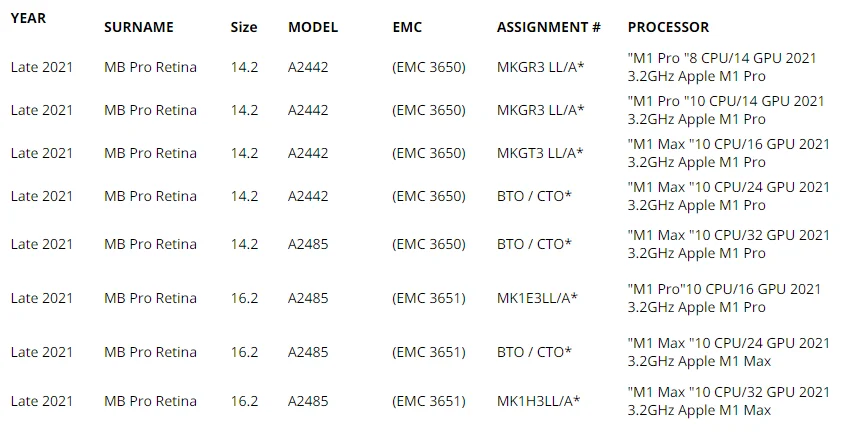Click the M1 Max 10 CPU/16 GPU entry
The image size is (855, 432).
point(728,153)
